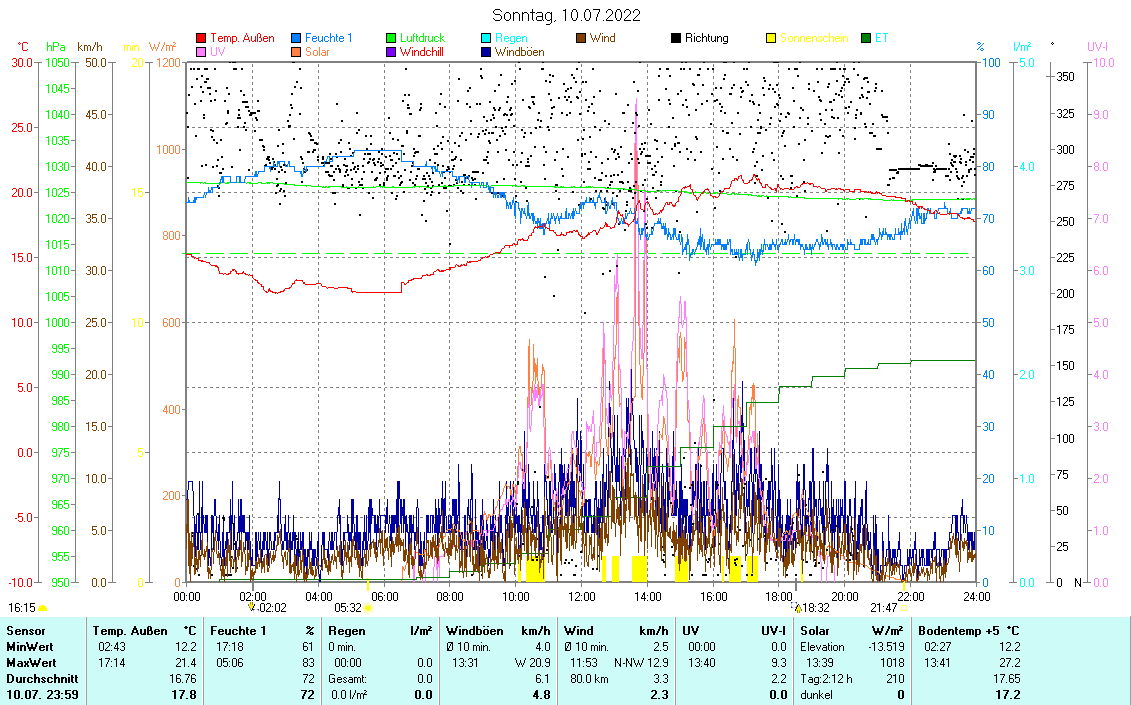Click the brown Wind legend square
Viewport: 1131px width, 705px height.
pyautogui.click(x=581, y=39)
